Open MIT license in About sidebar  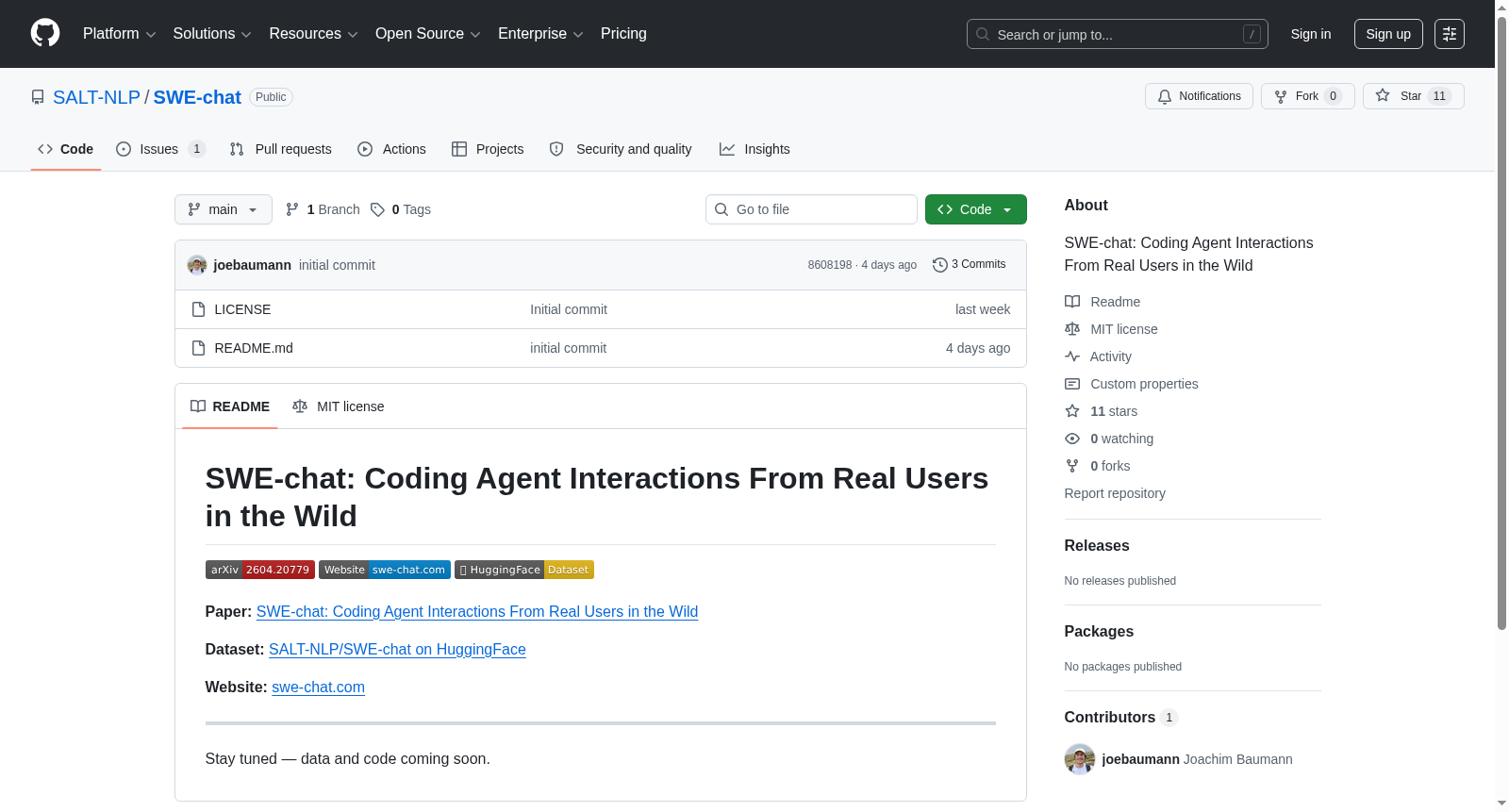1112,329
